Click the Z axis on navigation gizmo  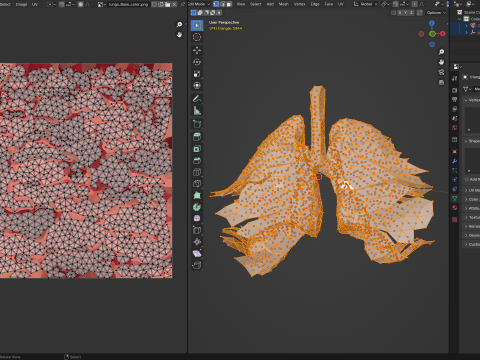(x=432, y=23)
